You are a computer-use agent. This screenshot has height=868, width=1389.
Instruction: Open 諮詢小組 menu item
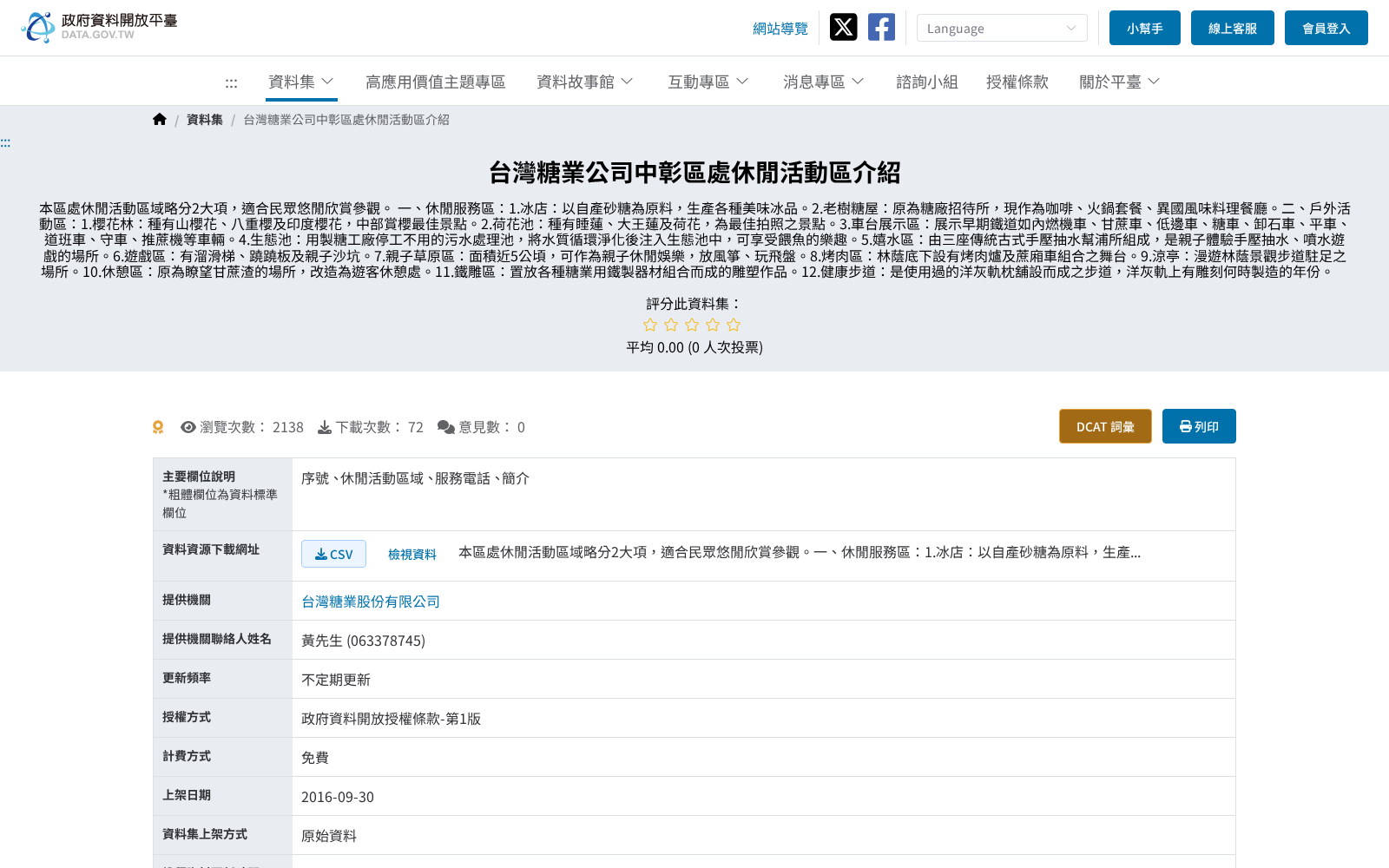click(x=926, y=82)
